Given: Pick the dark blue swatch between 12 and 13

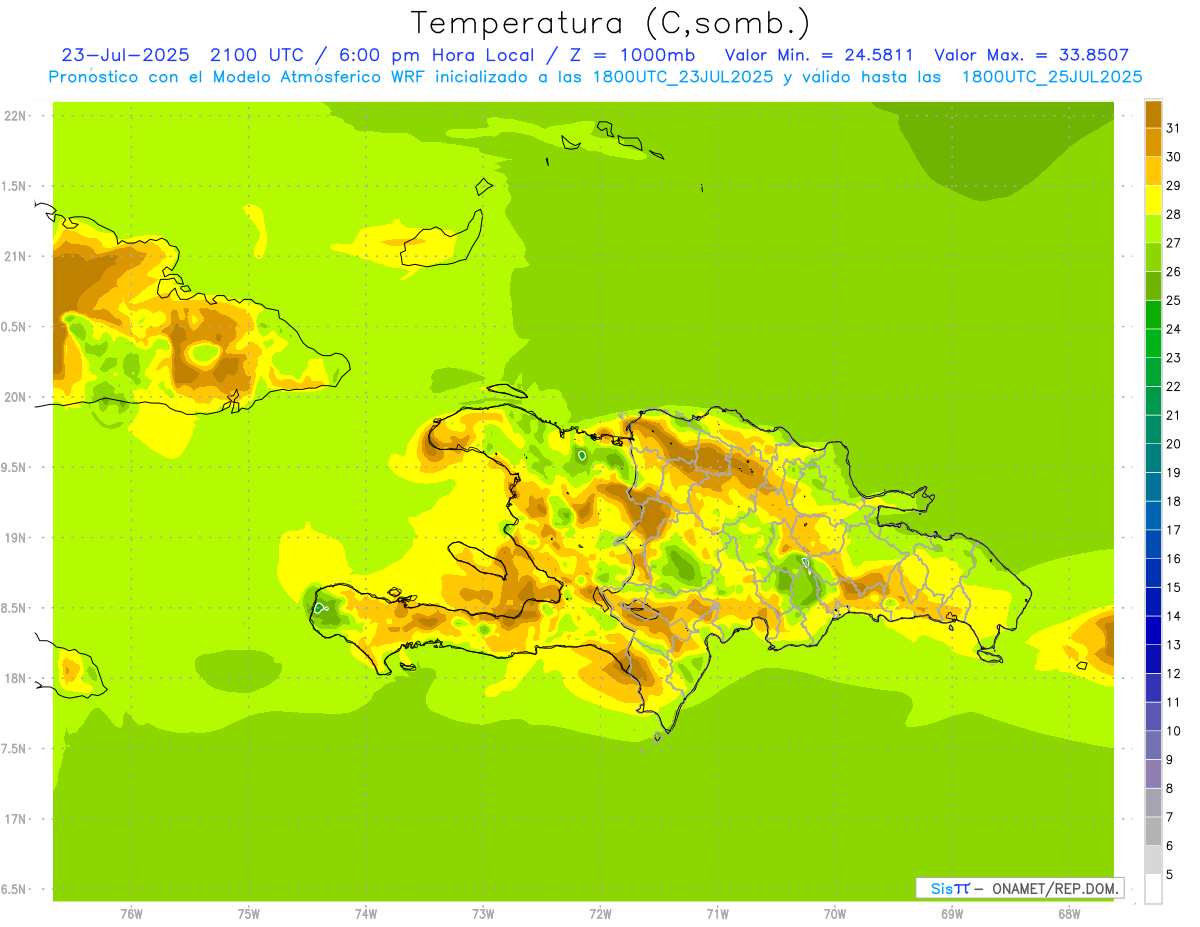Looking at the screenshot, I should pyautogui.click(x=1153, y=659).
